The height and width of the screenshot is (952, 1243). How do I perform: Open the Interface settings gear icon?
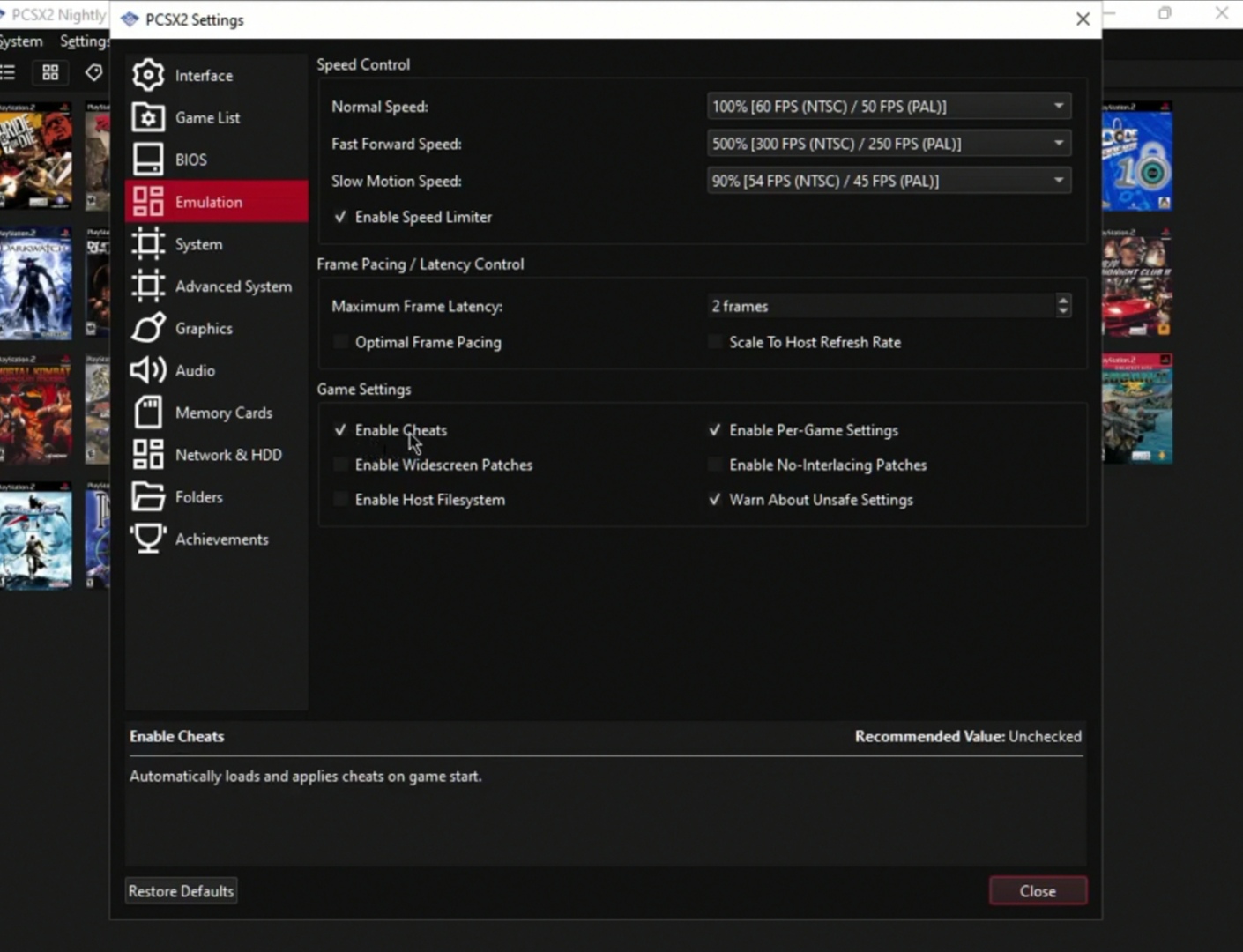pos(148,75)
